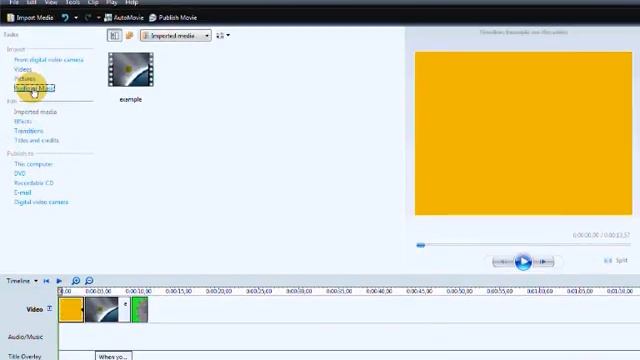Click the new collection folder icon
The width and height of the screenshot is (640, 360).
[x=129, y=36]
